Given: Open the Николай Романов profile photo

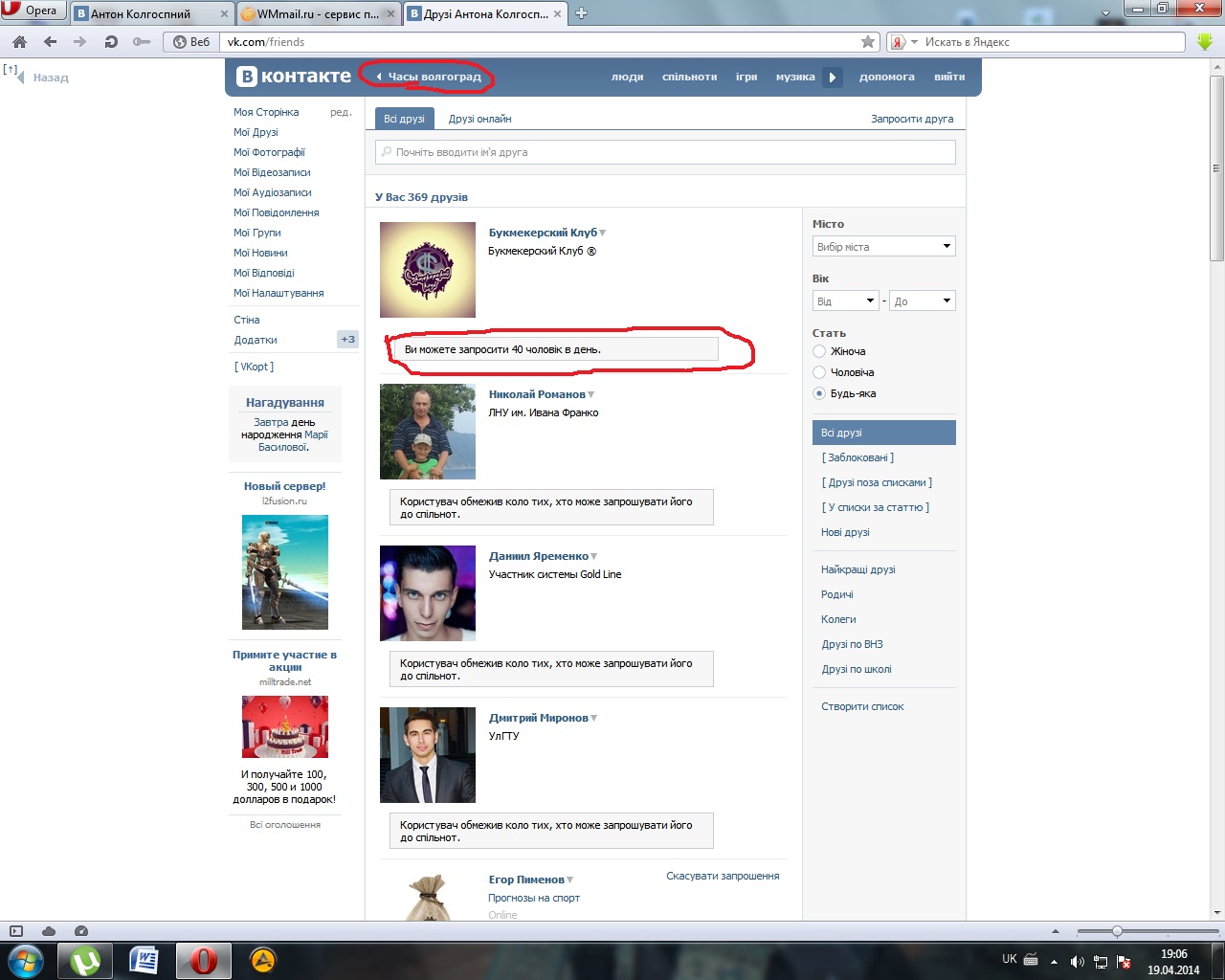Looking at the screenshot, I should tap(428, 432).
